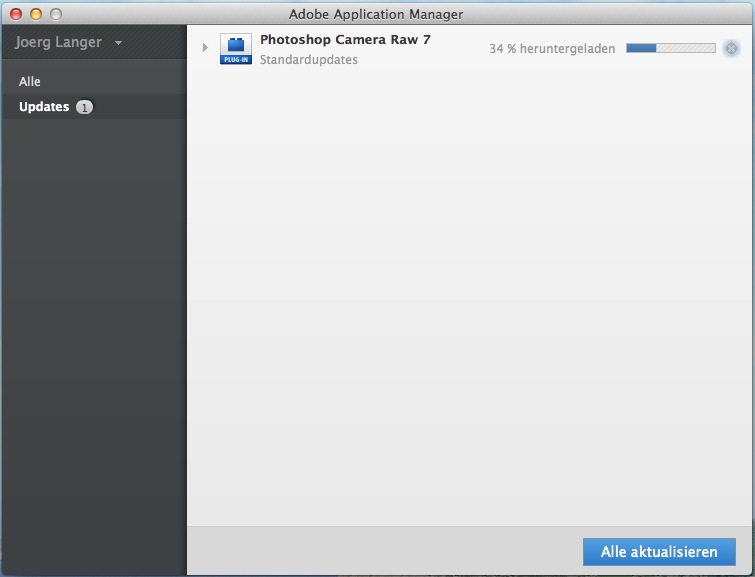Close the Adobe Application Manager window
The height and width of the screenshot is (577, 755).
[16, 14]
